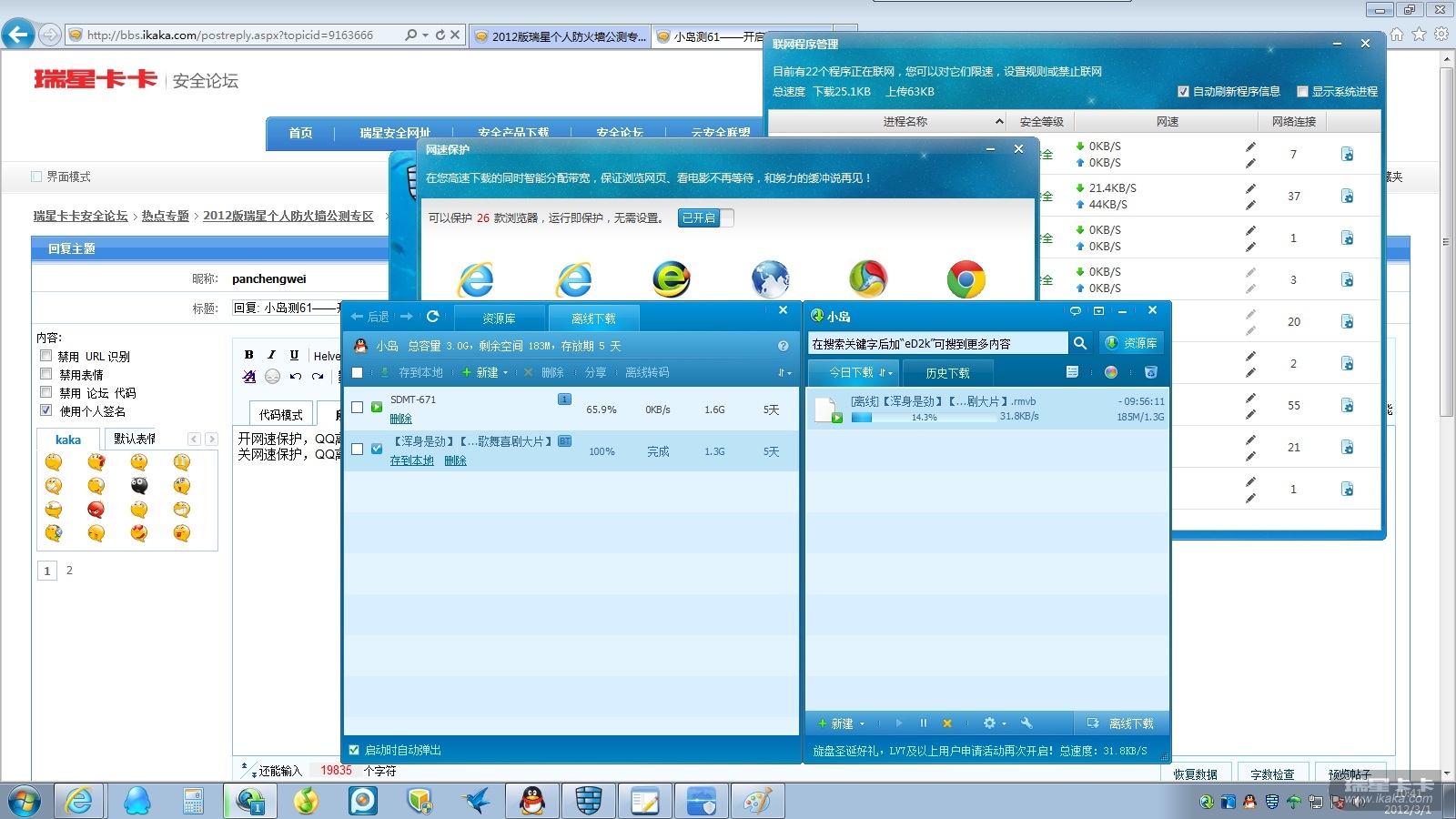Enable the 显示系统进程 checkbox

(x=1302, y=91)
